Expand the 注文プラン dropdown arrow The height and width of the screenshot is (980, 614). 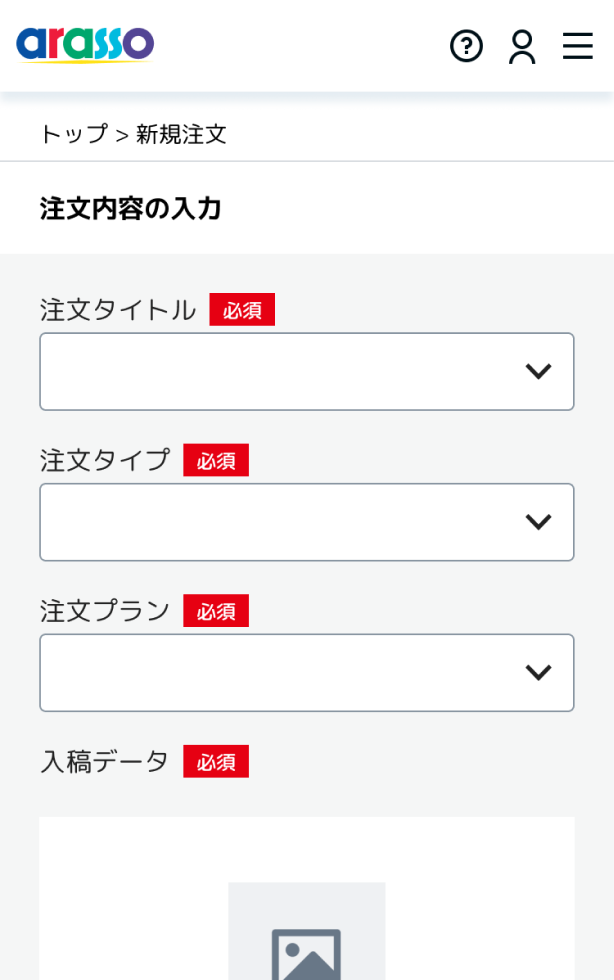click(538, 673)
